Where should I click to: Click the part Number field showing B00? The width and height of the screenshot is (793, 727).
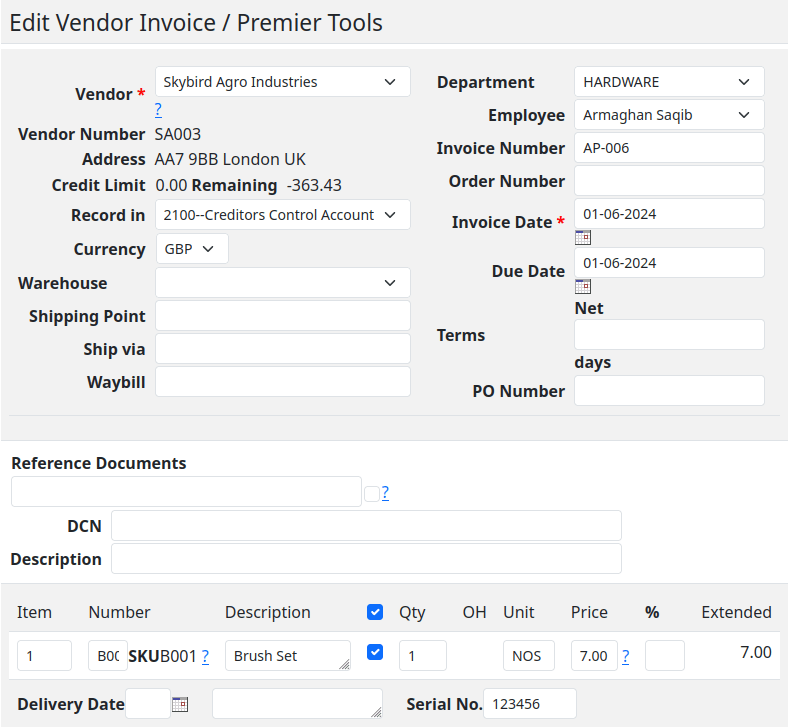107,656
